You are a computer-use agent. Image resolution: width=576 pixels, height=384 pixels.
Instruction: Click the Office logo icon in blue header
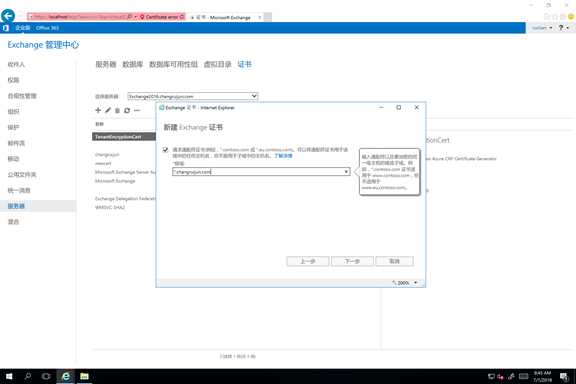pos(6,28)
